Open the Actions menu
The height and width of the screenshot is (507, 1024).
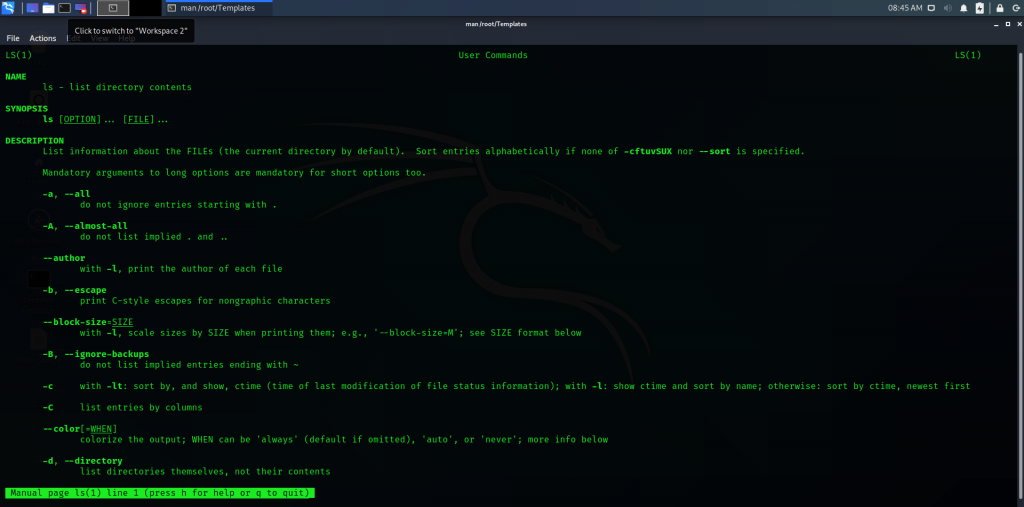[43, 38]
